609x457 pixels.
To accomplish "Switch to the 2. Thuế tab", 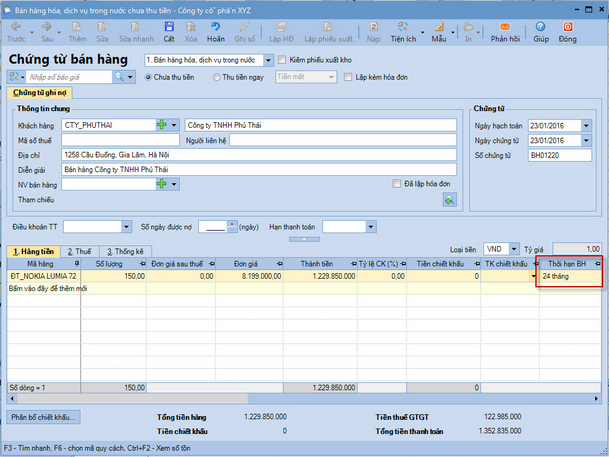I will point(79,252).
